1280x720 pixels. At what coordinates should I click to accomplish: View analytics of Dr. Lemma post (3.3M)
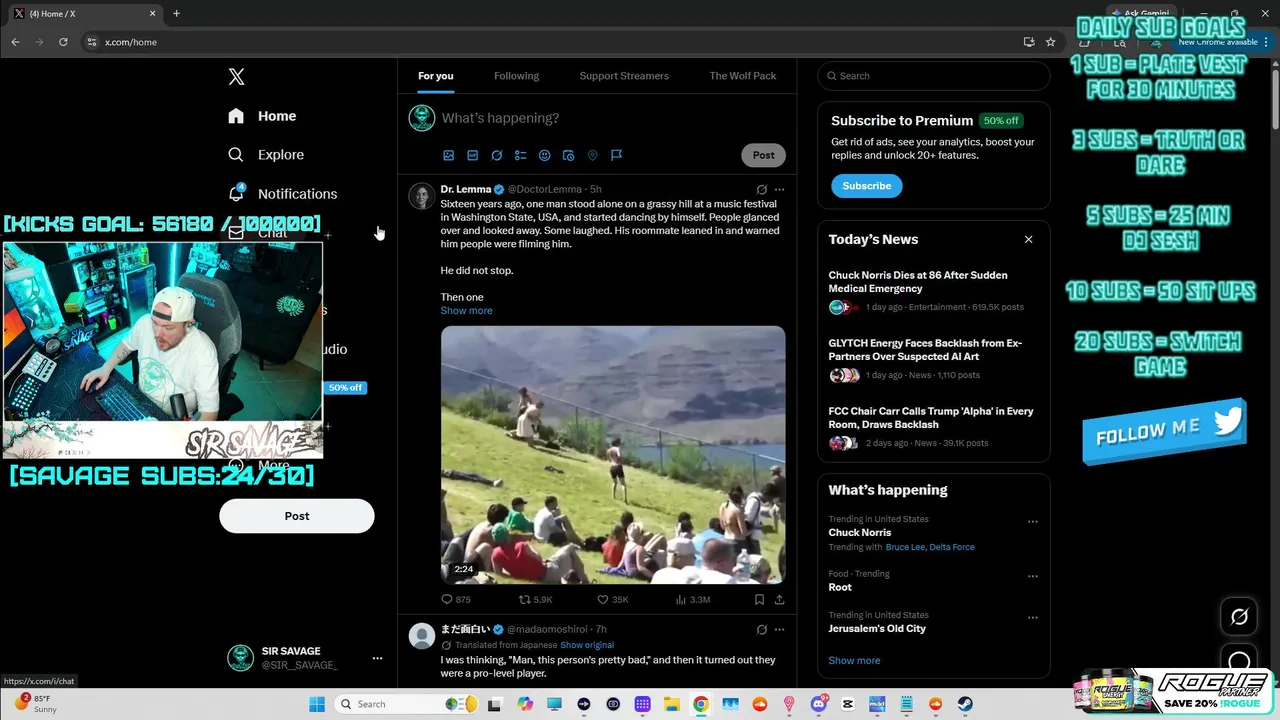(693, 600)
